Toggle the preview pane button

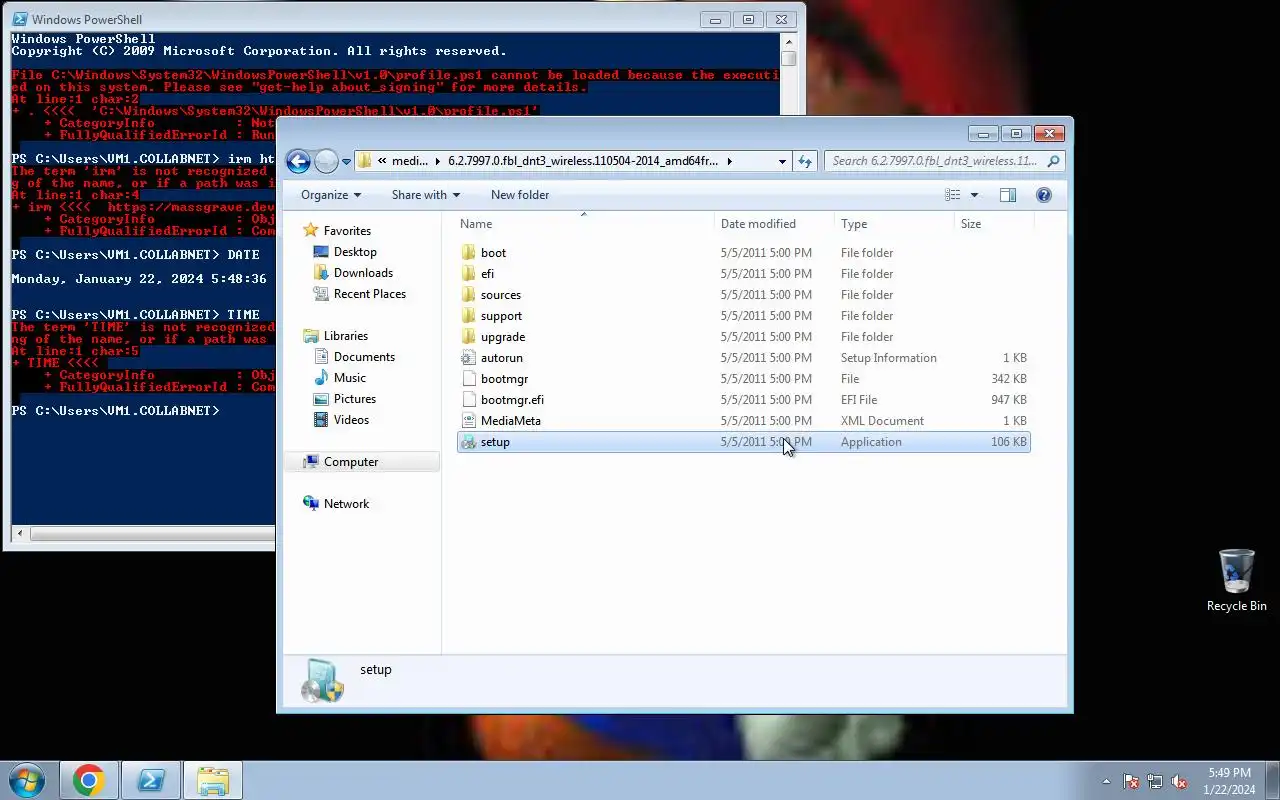[1008, 195]
